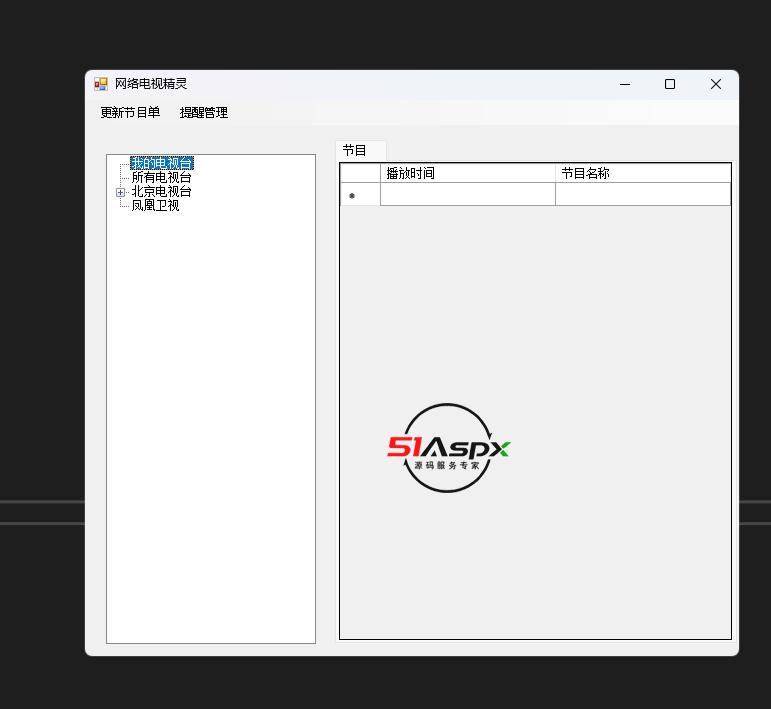
Task: Click the 网络电视精灵 app icon in title bar
Action: coord(101,84)
